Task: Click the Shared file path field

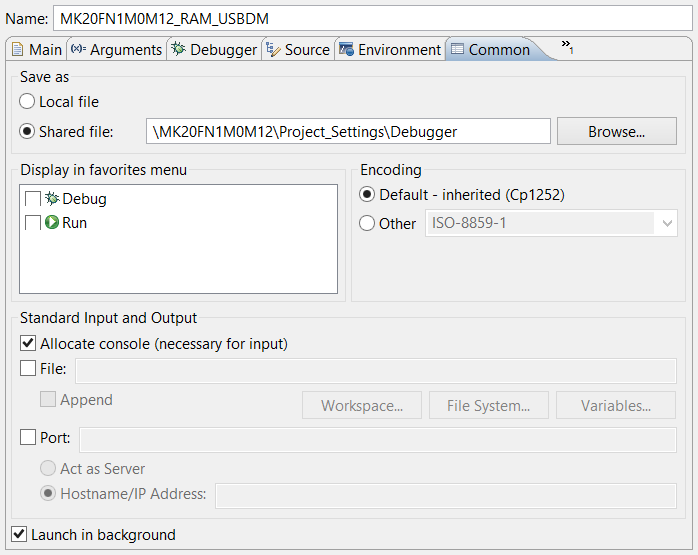Action: (x=348, y=132)
